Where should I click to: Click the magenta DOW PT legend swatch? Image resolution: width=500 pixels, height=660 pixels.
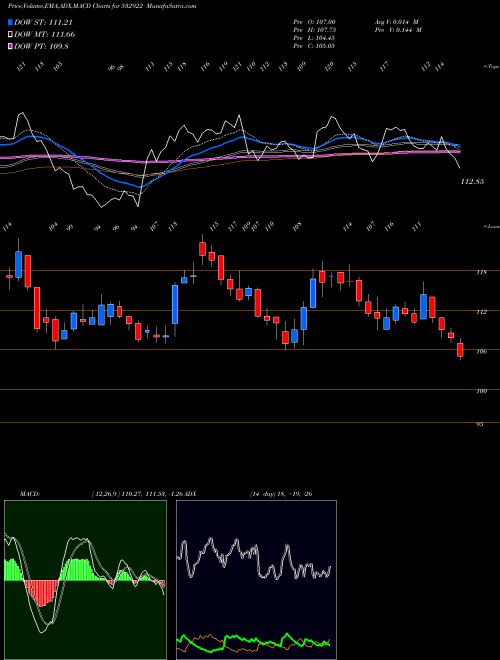[10, 46]
